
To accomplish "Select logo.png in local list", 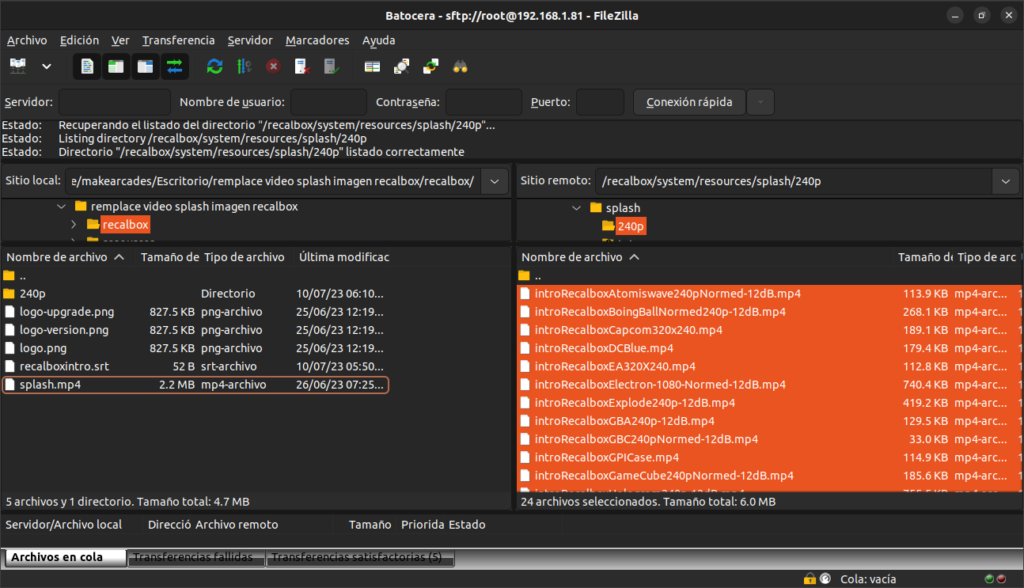I will click(x=43, y=348).
